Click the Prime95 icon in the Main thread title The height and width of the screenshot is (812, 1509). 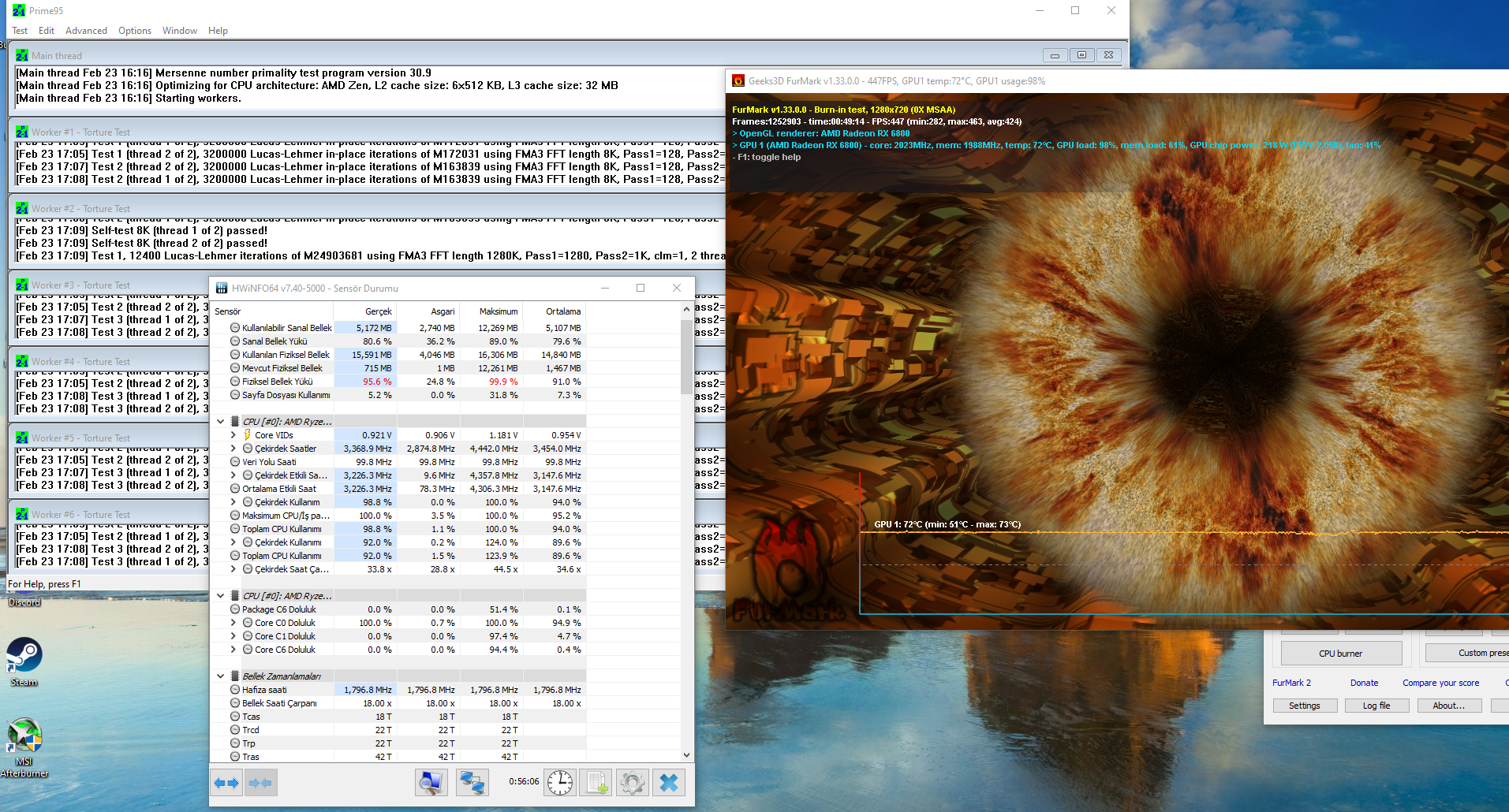tap(22, 56)
